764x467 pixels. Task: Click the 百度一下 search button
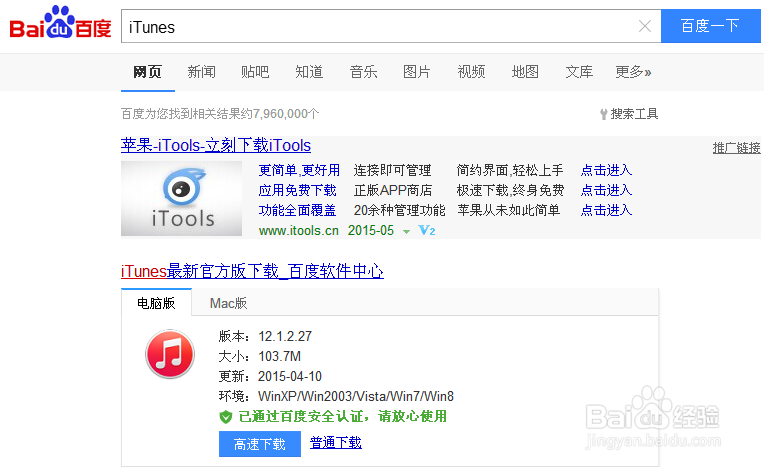(x=710, y=26)
